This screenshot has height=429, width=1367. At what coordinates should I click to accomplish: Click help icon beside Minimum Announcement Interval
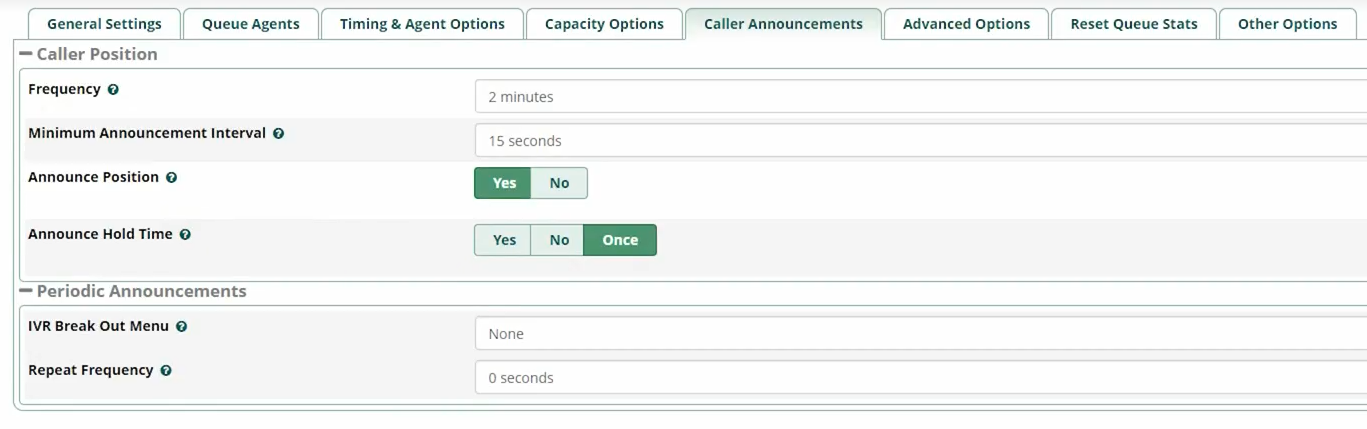tap(278, 134)
